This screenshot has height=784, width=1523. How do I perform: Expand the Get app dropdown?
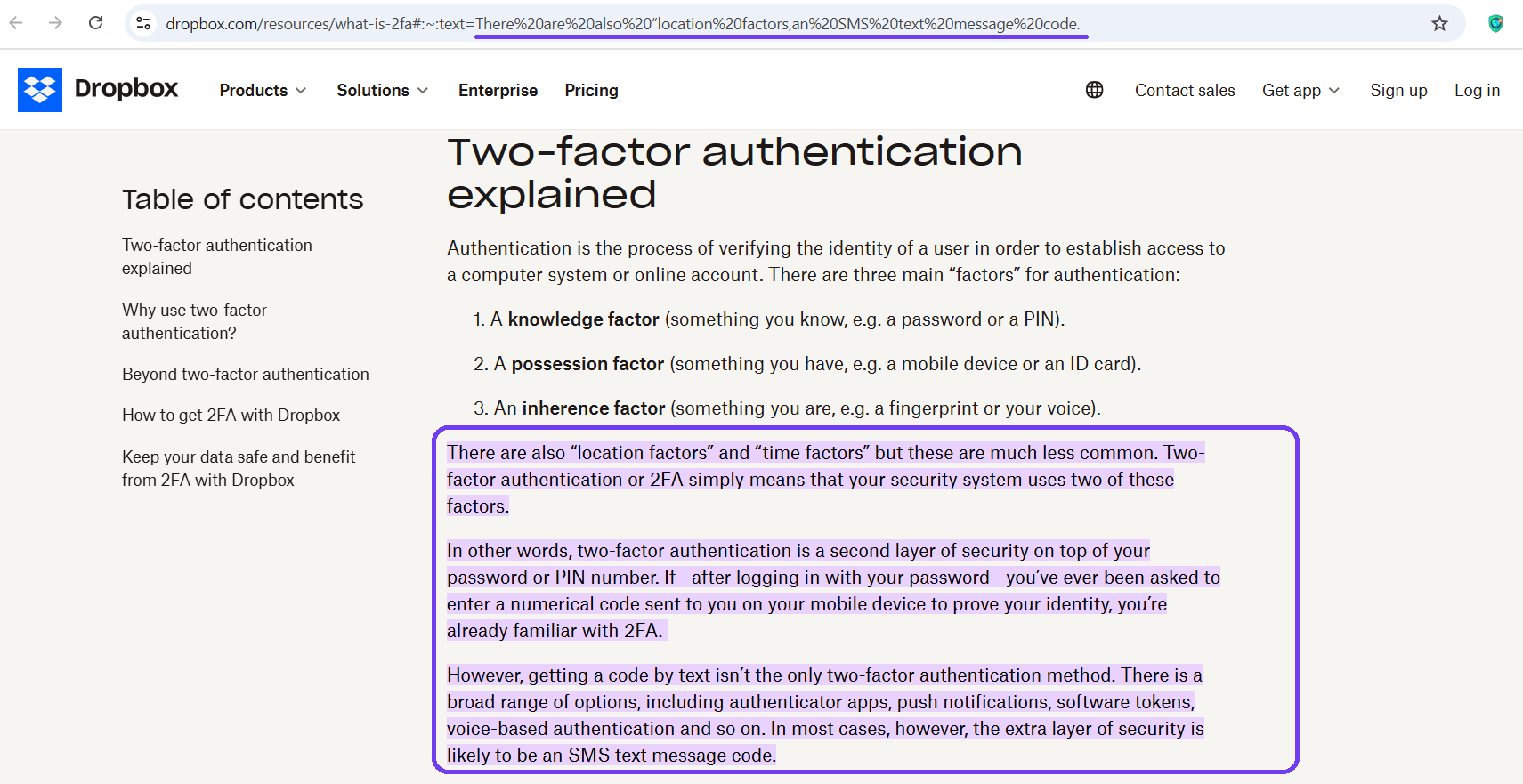pos(1300,90)
